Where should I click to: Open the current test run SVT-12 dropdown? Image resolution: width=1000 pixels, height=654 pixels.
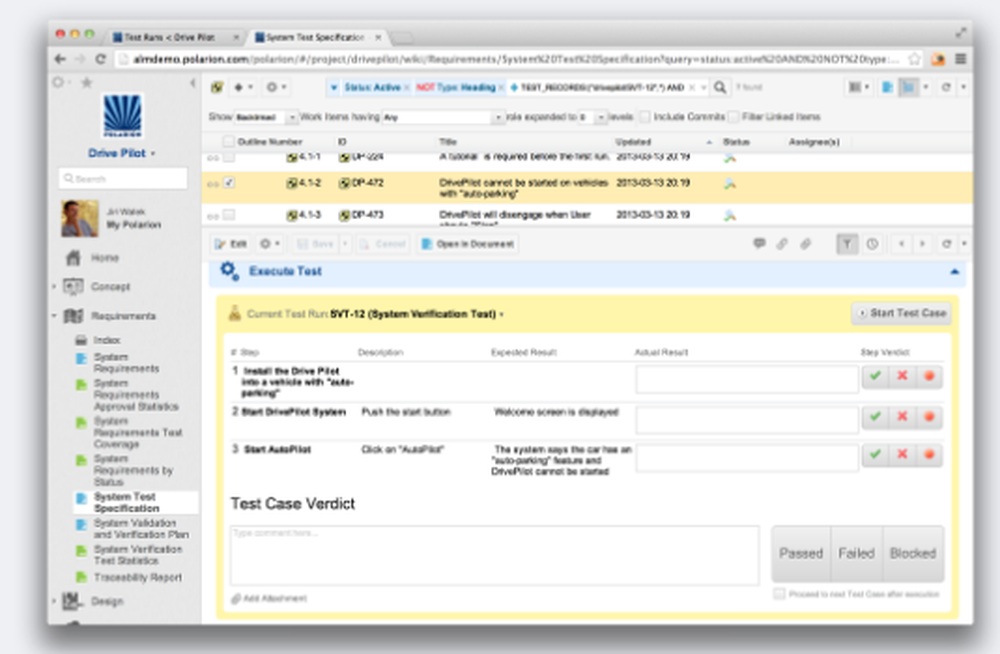pyautogui.click(x=416, y=314)
